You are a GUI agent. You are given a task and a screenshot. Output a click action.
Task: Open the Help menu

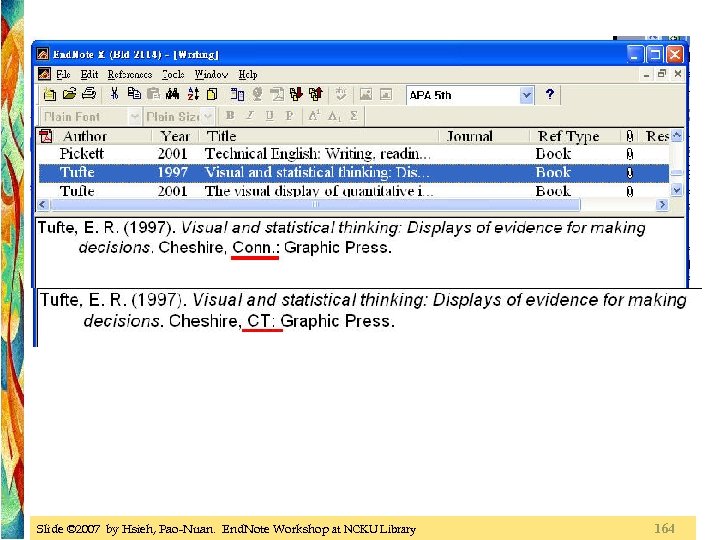248,74
